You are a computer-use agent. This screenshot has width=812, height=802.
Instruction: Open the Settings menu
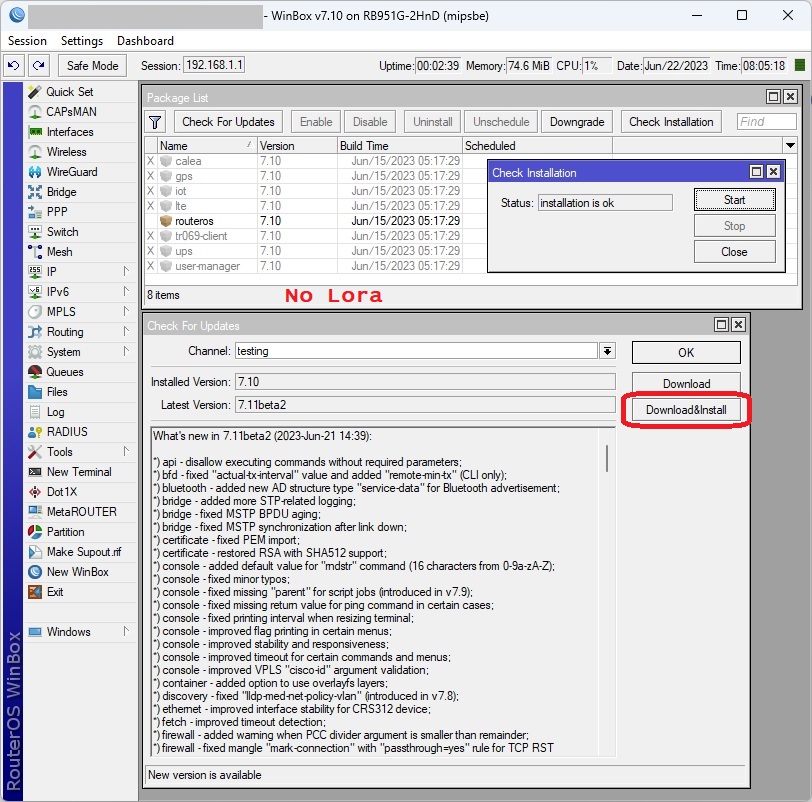82,41
